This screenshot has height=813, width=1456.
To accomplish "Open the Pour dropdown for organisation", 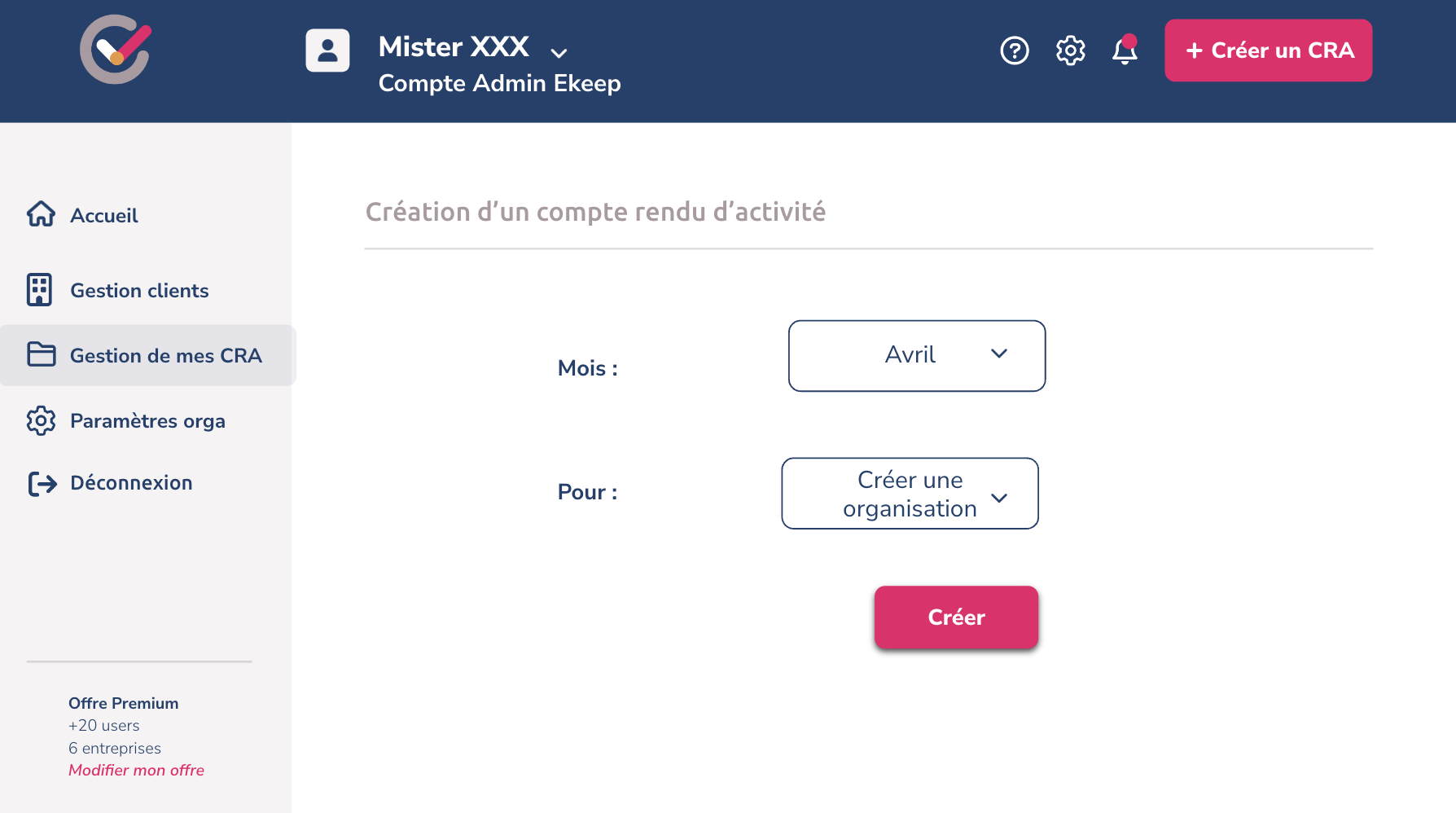I will (910, 494).
